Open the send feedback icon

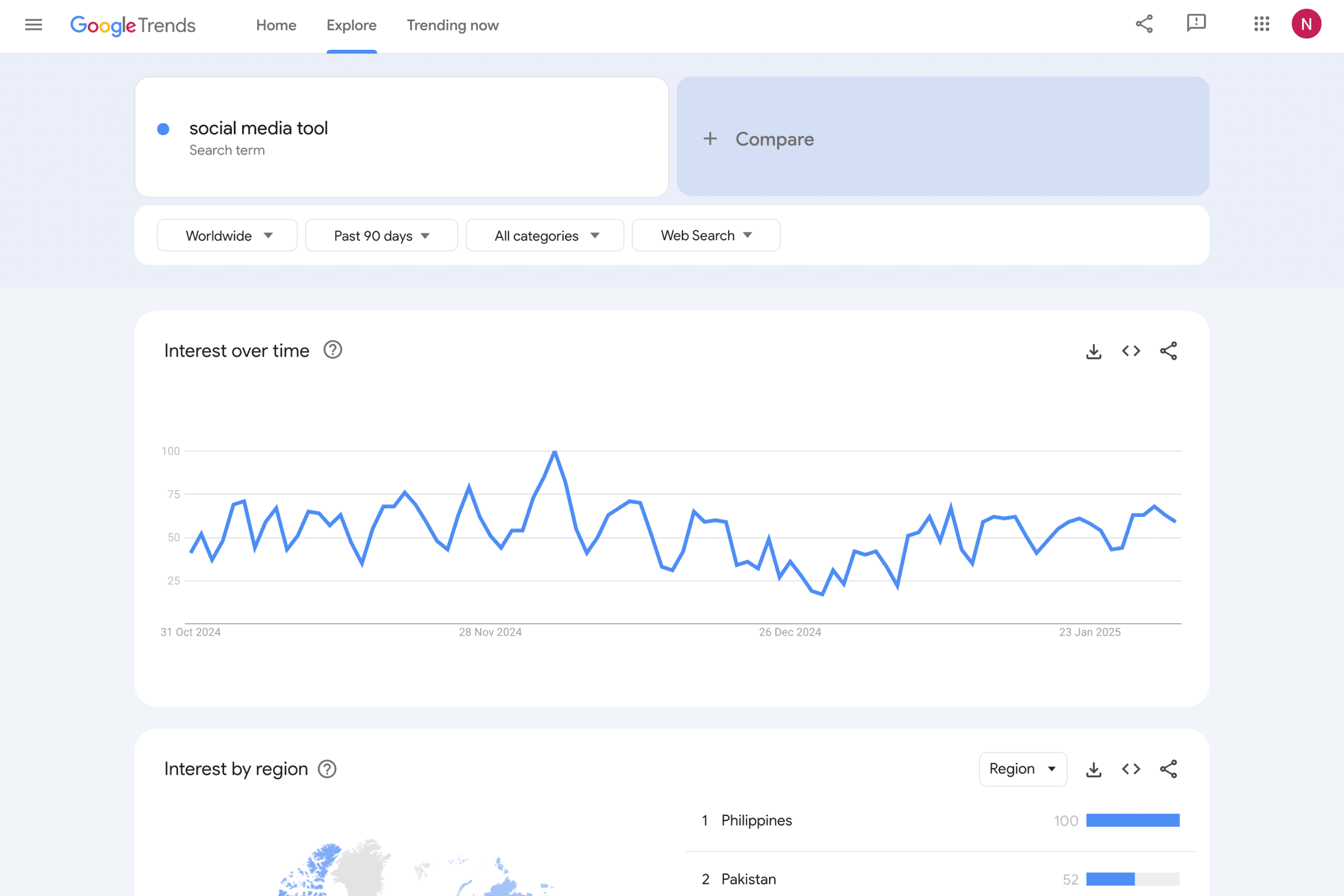pos(1196,23)
